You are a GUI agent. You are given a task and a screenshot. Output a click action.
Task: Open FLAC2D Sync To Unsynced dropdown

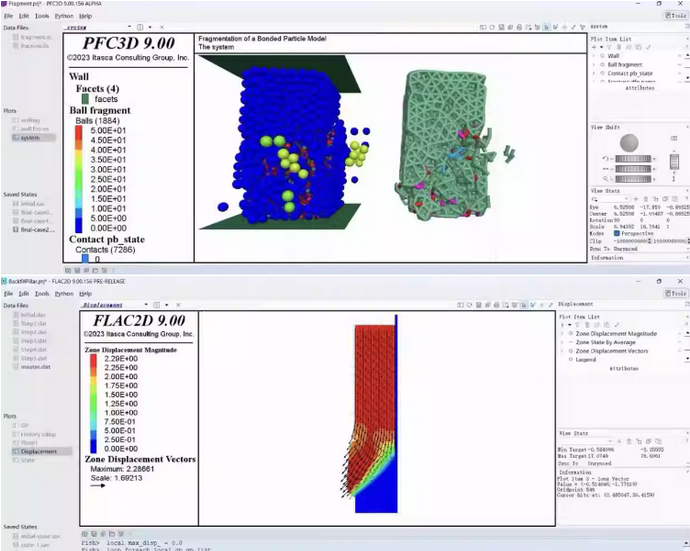click(x=638, y=463)
